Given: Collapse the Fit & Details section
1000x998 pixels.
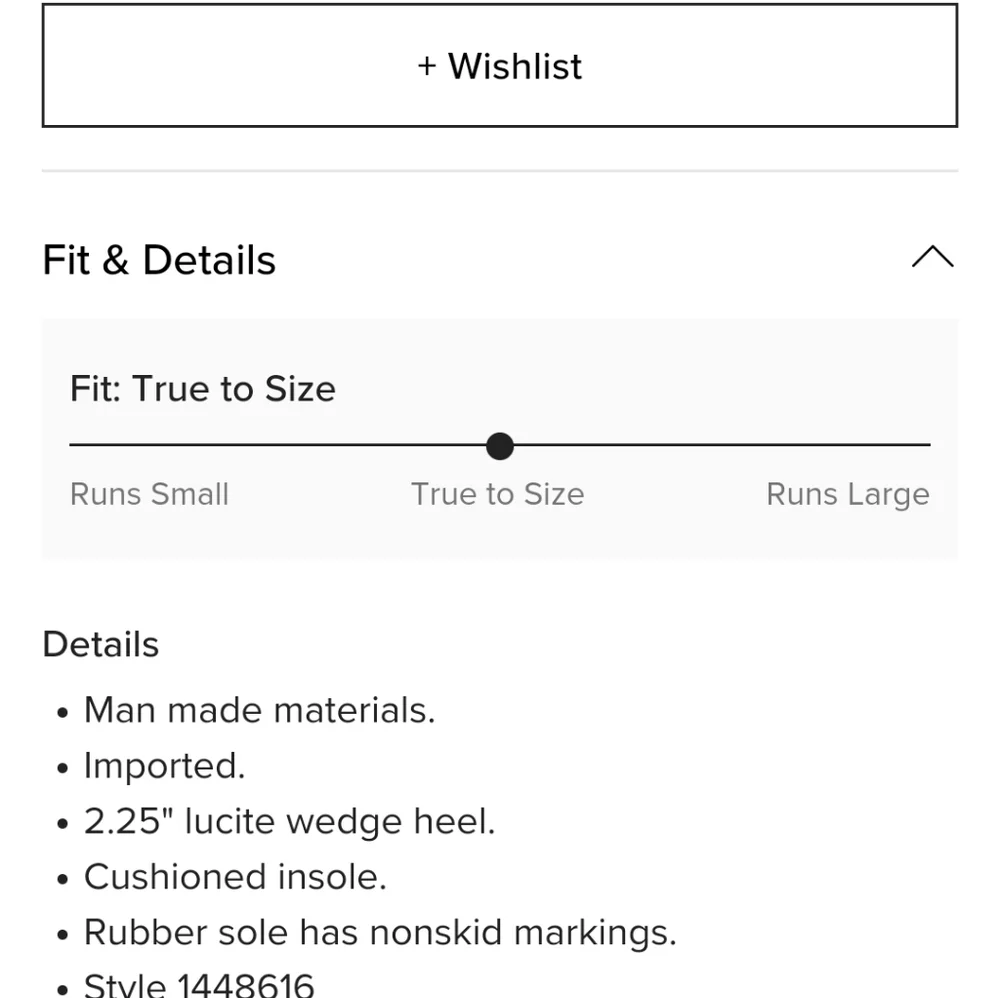Looking at the screenshot, I should (933, 258).
